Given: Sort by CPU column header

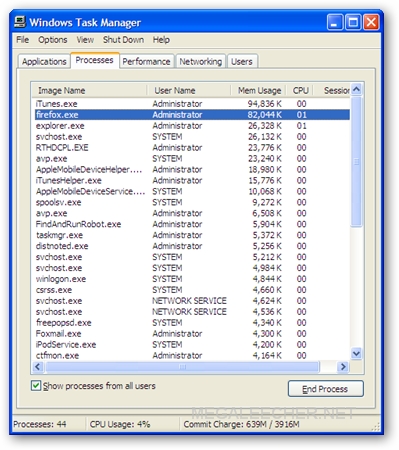Looking at the screenshot, I should (x=300, y=90).
